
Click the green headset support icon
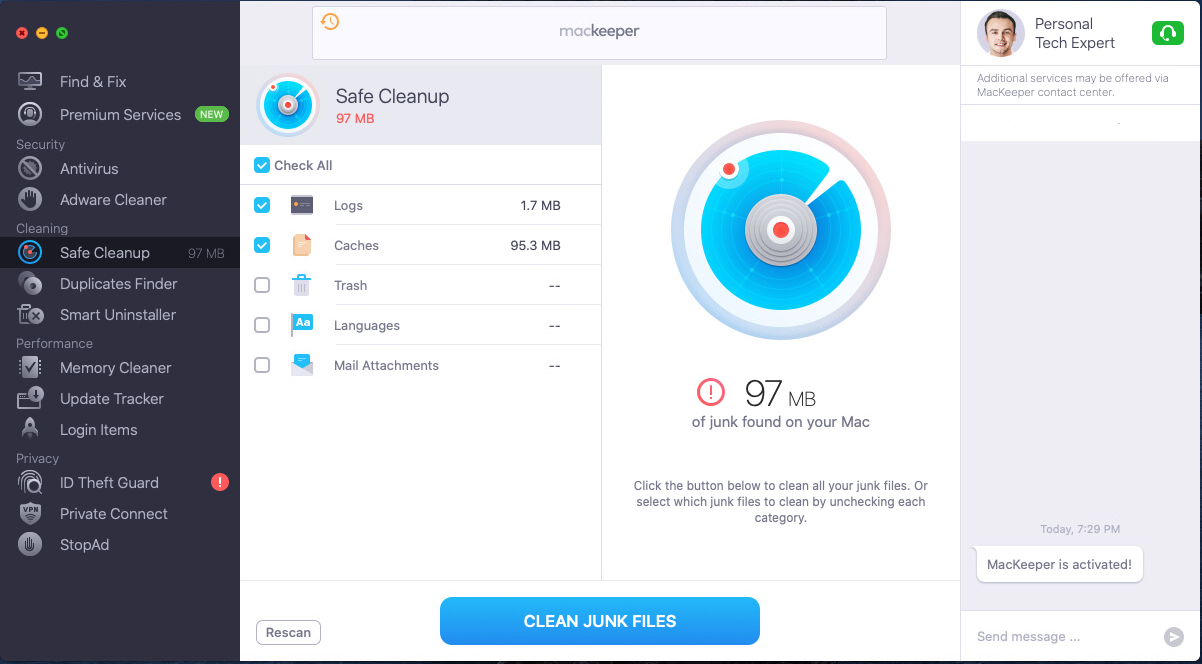point(1166,34)
